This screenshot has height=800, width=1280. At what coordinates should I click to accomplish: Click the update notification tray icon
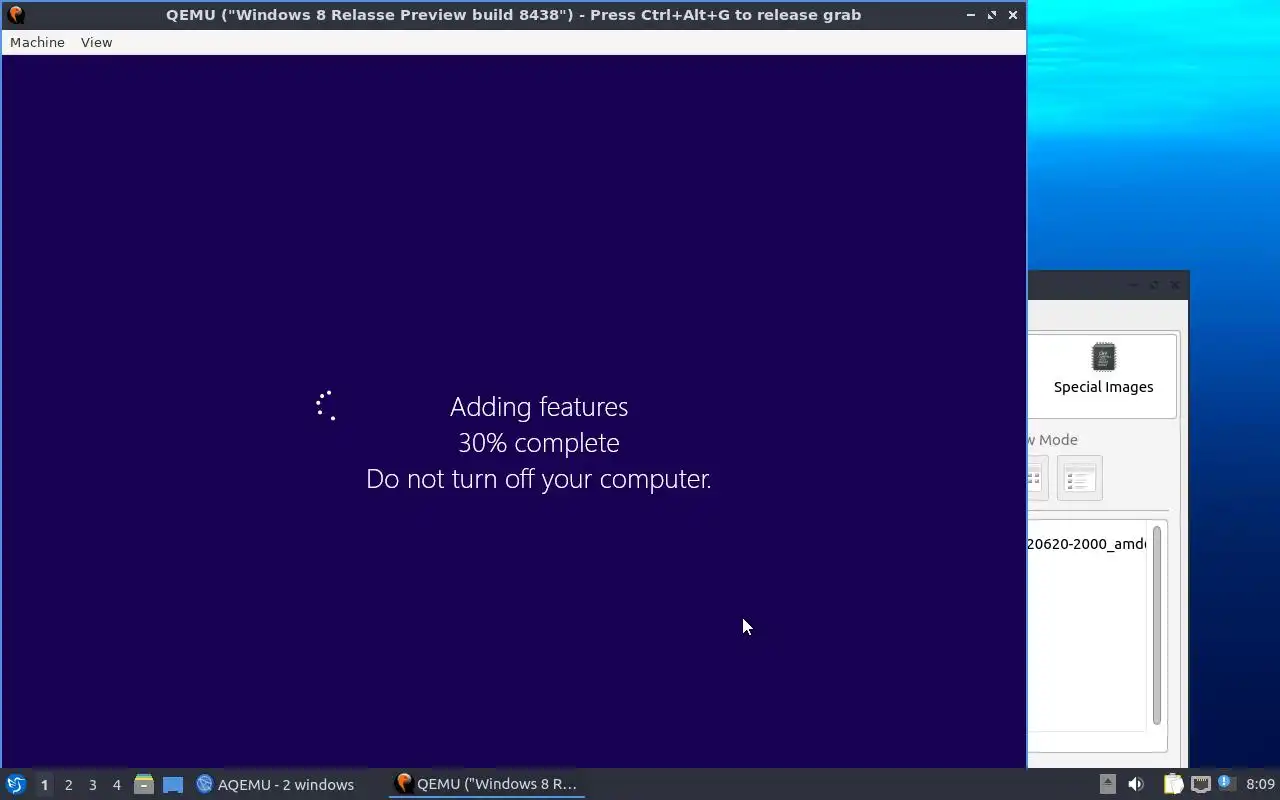(x=1226, y=783)
